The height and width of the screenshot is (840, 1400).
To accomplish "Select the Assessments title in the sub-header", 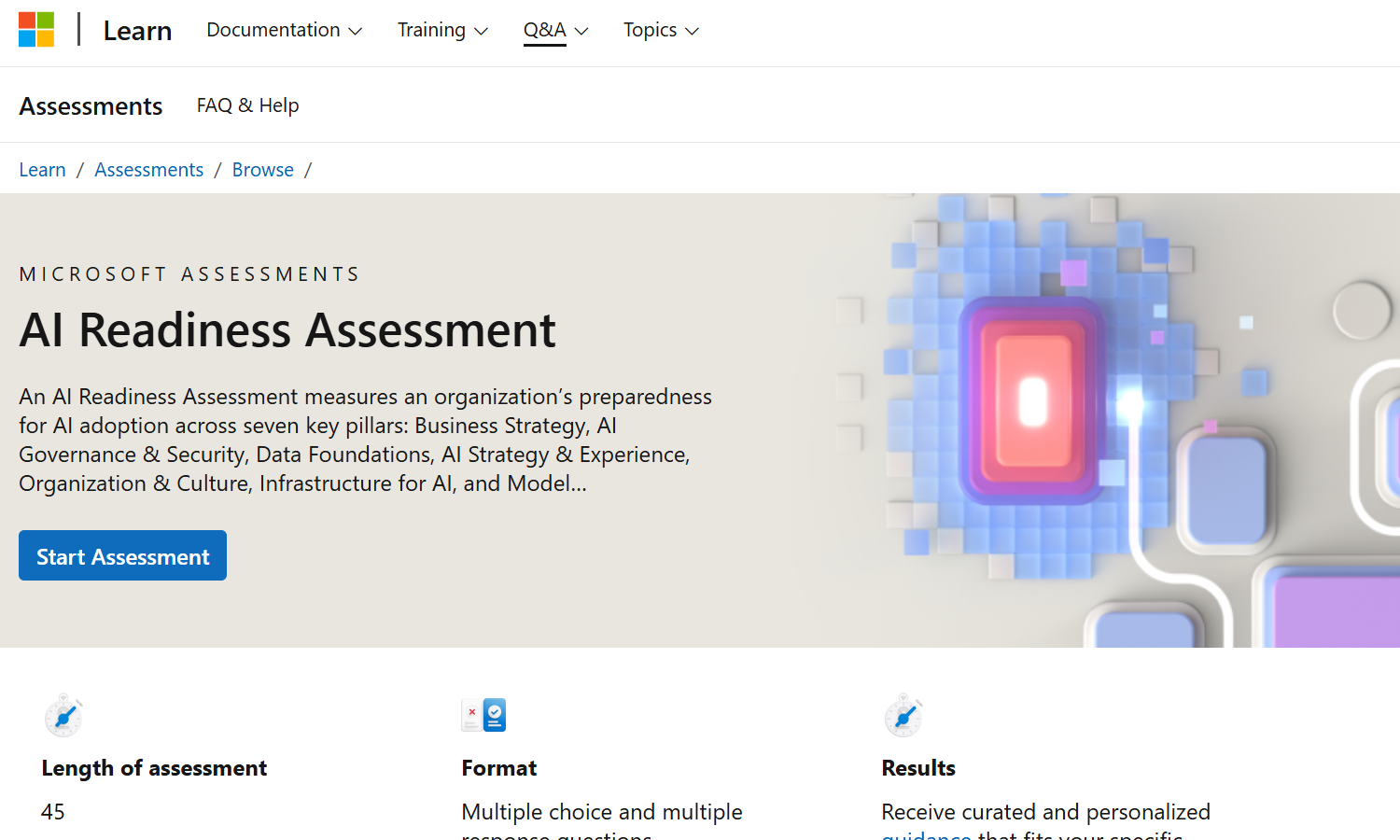I will (x=91, y=106).
